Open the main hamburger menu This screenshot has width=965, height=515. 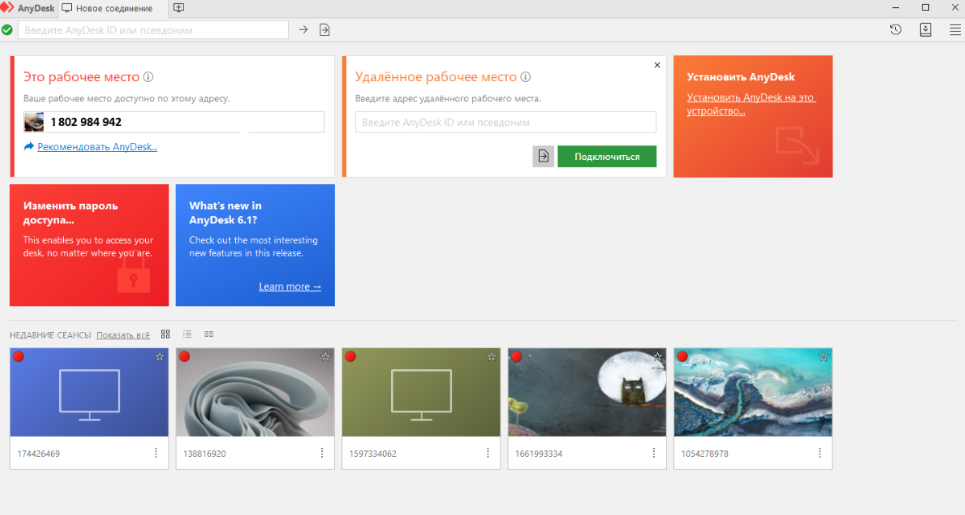coord(955,30)
